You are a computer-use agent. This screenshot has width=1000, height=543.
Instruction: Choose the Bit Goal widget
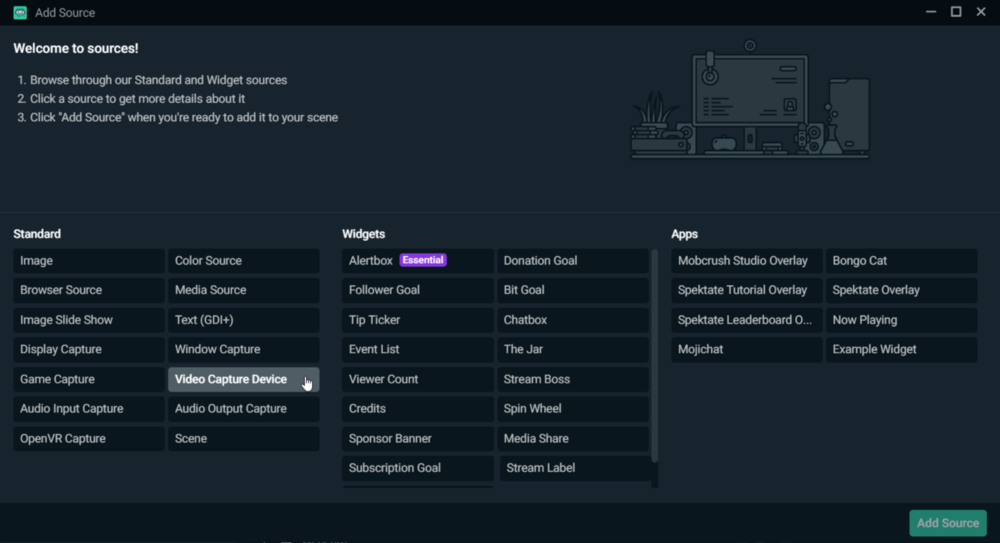point(573,290)
